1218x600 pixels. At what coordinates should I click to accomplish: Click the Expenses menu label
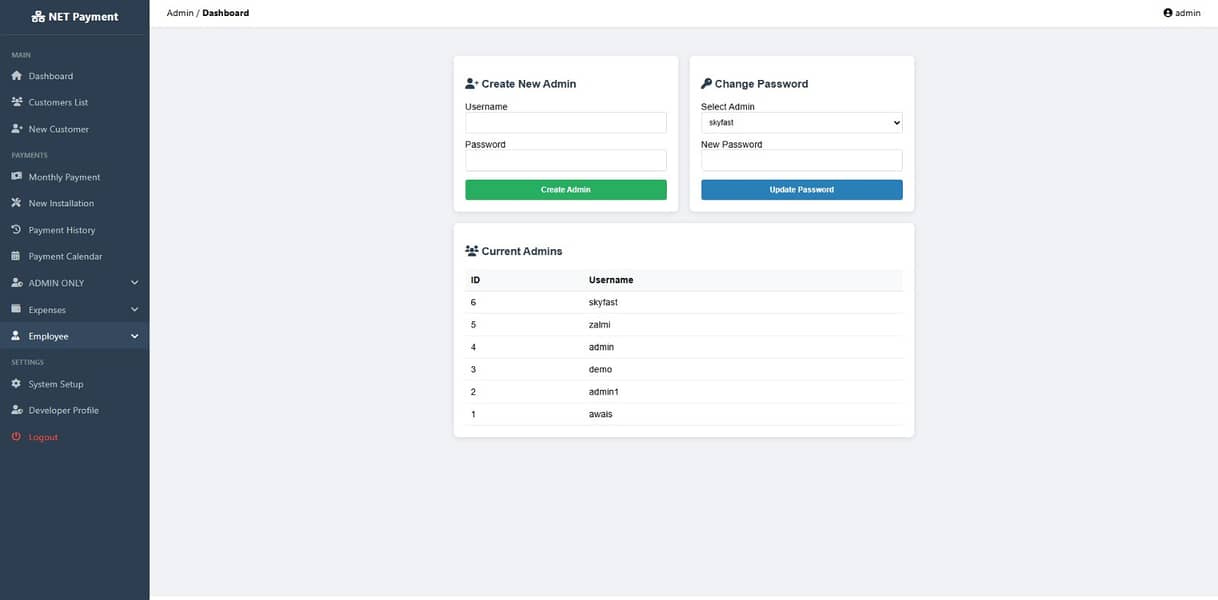click(47, 310)
